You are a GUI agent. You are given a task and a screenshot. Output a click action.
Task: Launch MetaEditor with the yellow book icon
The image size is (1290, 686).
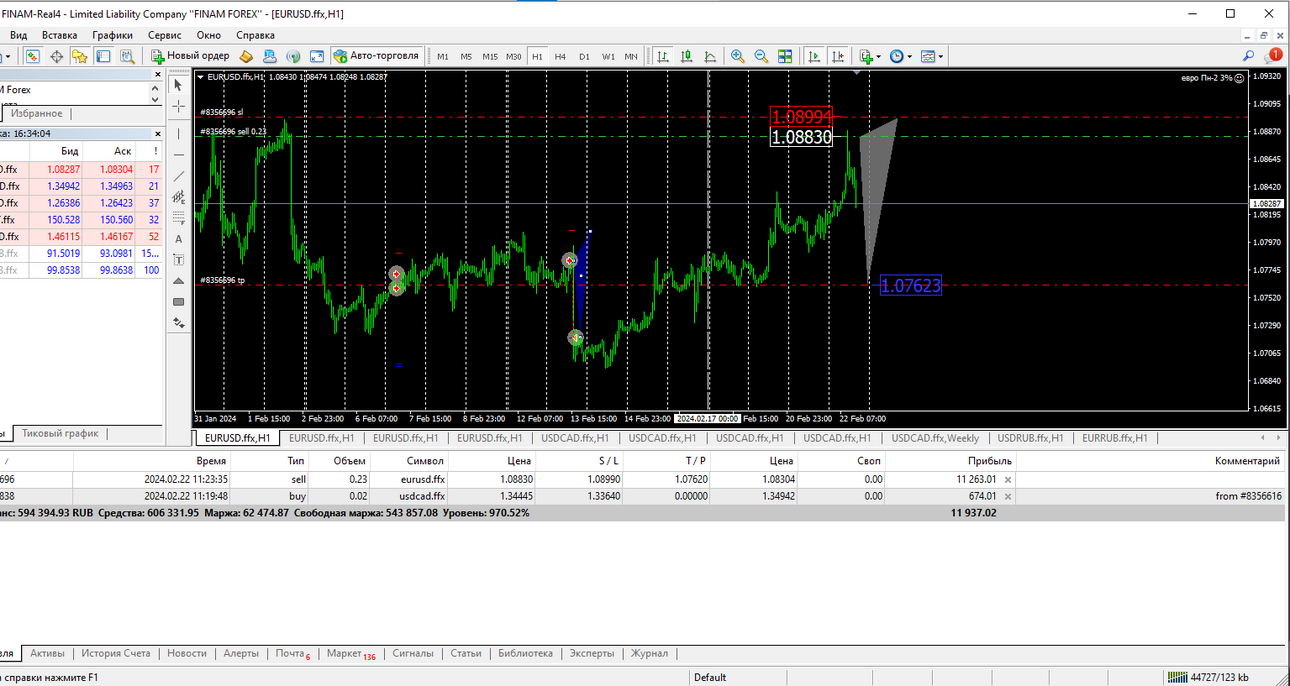point(246,56)
